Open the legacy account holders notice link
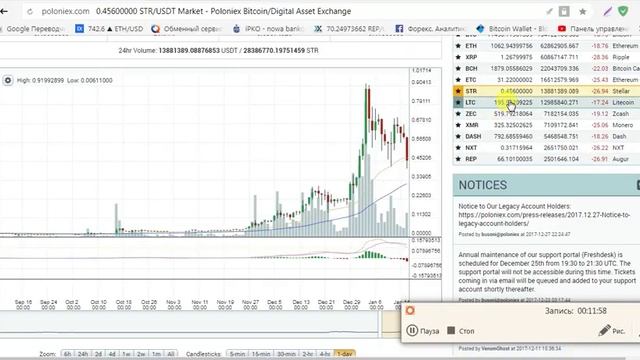 tap(544, 219)
